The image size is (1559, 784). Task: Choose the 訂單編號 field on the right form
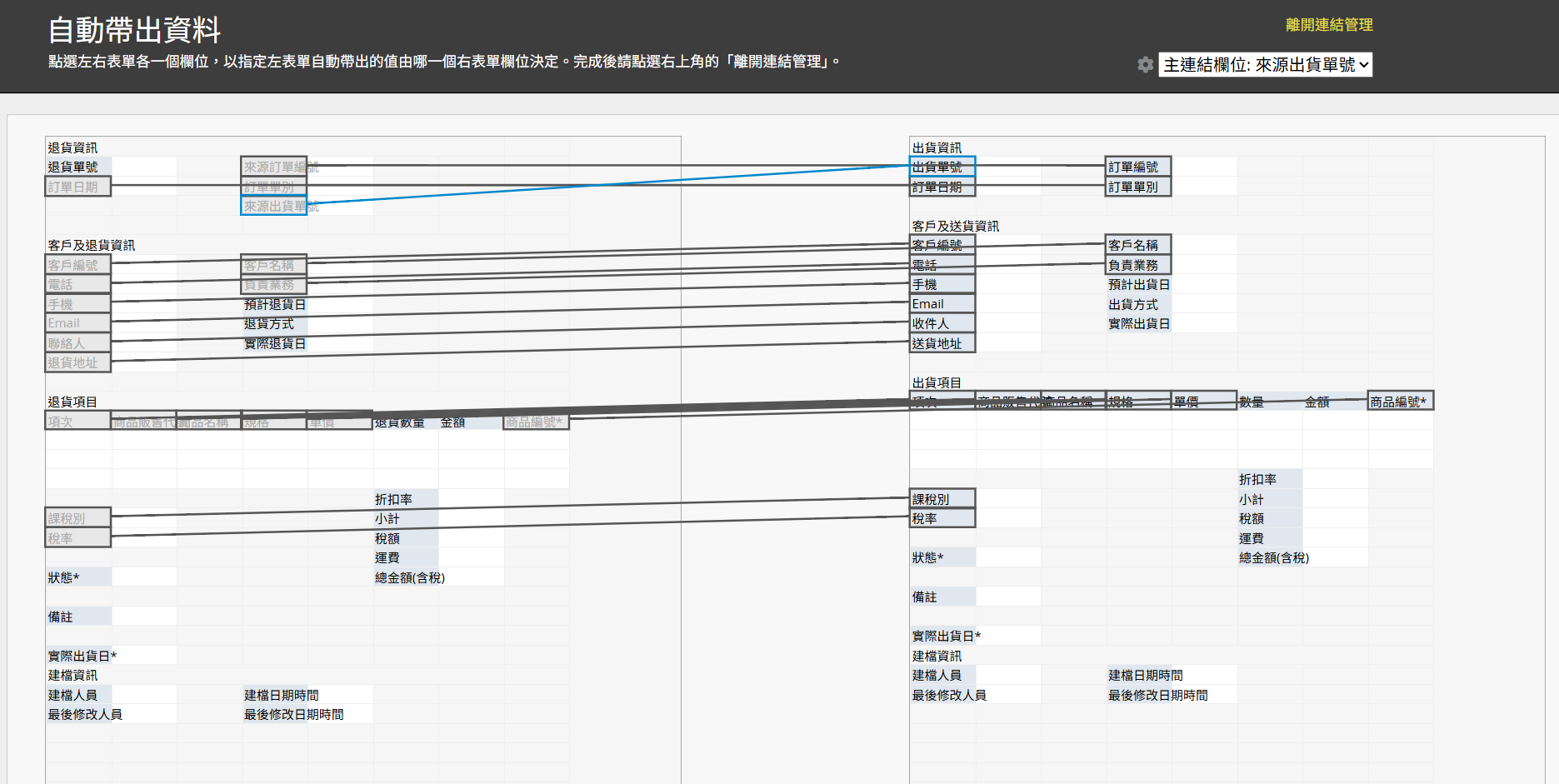[x=1137, y=167]
